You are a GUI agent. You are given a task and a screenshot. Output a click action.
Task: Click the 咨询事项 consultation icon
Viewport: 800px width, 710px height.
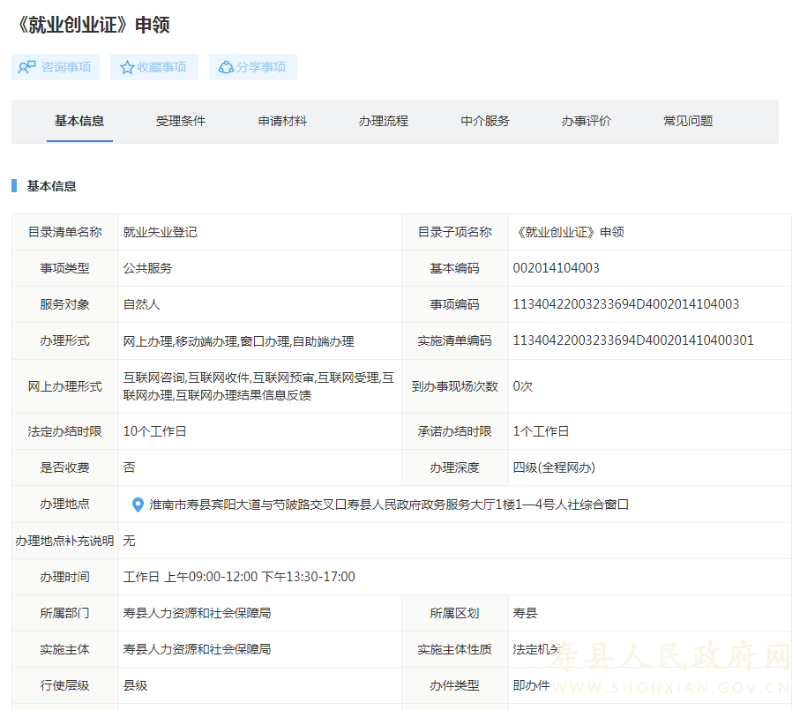click(27, 67)
